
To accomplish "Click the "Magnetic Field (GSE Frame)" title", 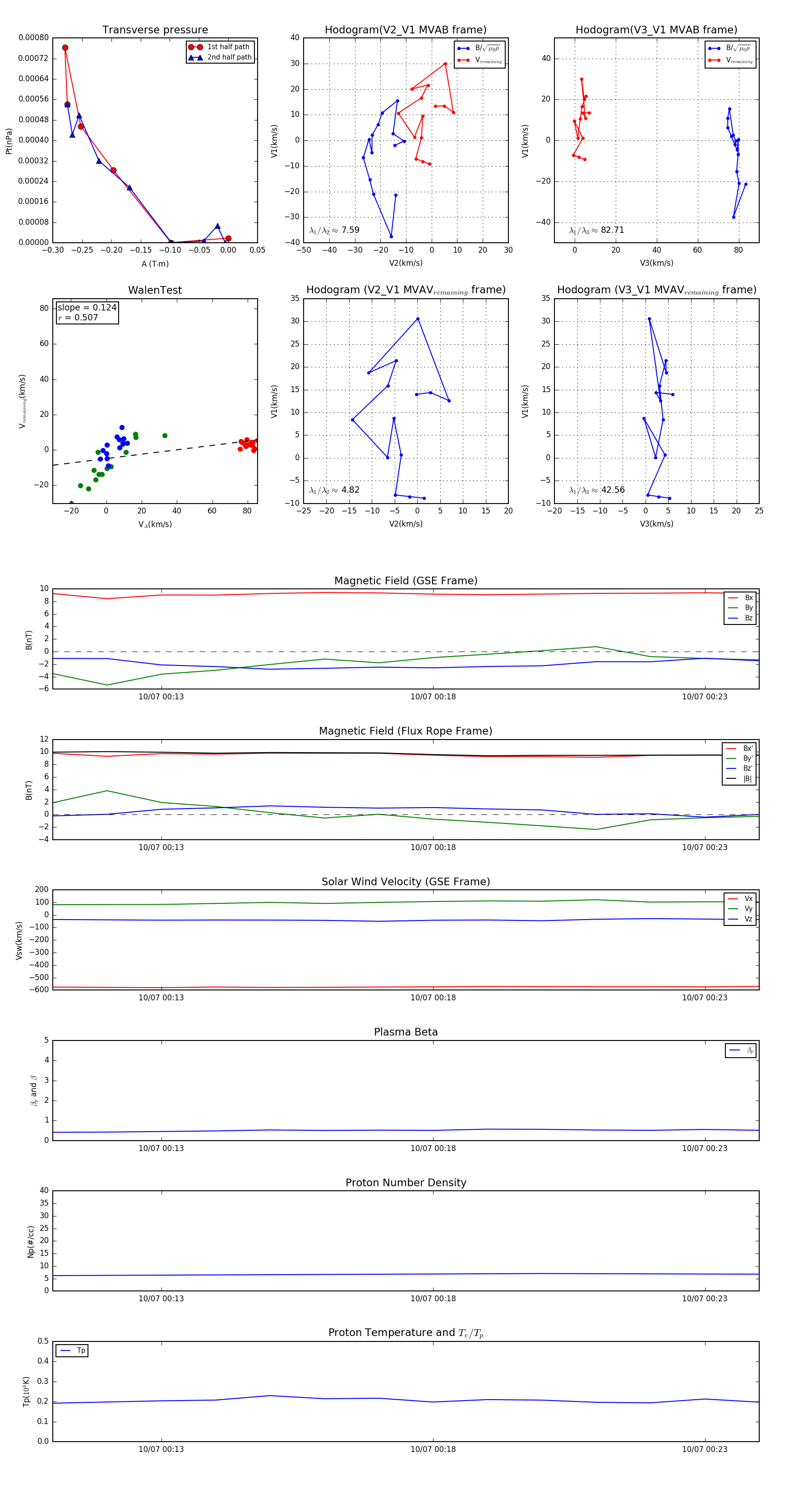I will pyautogui.click(x=406, y=581).
